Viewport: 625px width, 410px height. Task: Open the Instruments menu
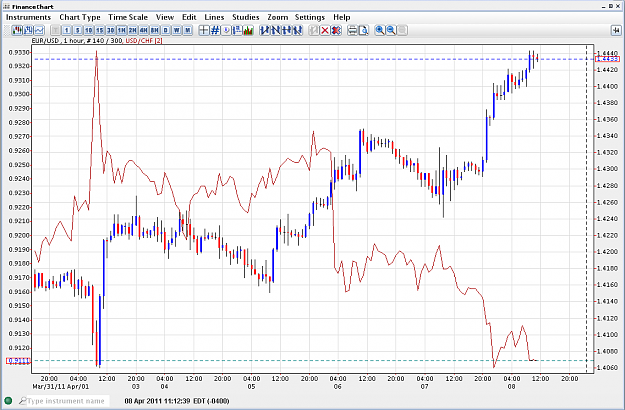[x=28, y=17]
